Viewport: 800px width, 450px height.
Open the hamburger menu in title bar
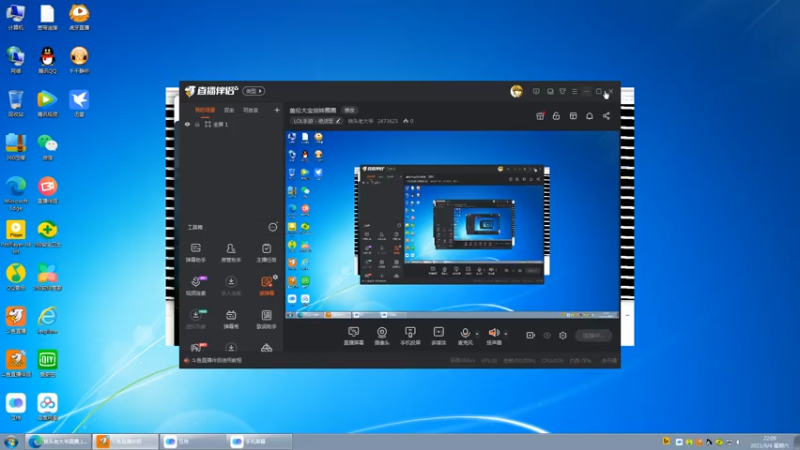click(x=574, y=91)
